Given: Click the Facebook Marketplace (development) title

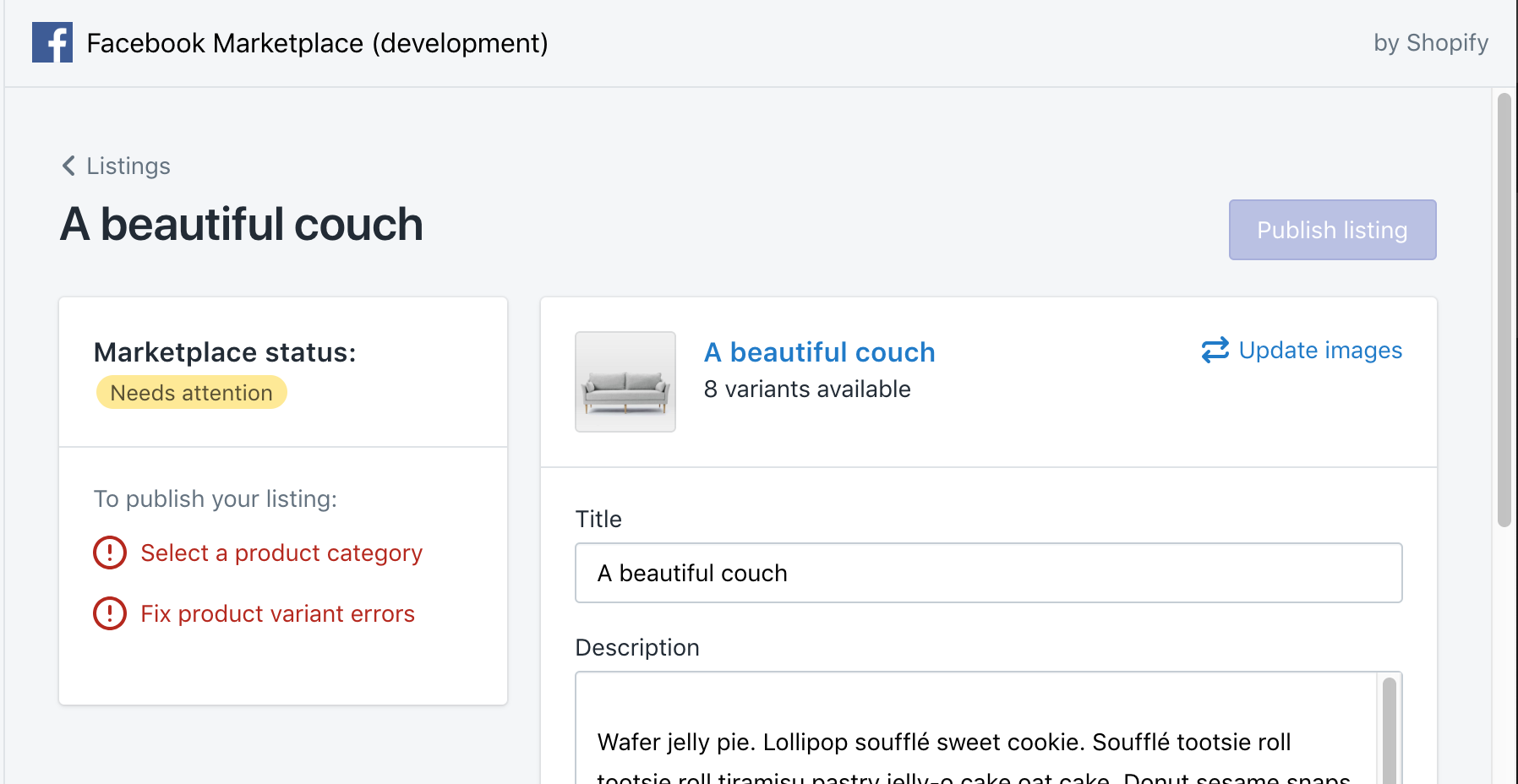Looking at the screenshot, I should click(317, 42).
